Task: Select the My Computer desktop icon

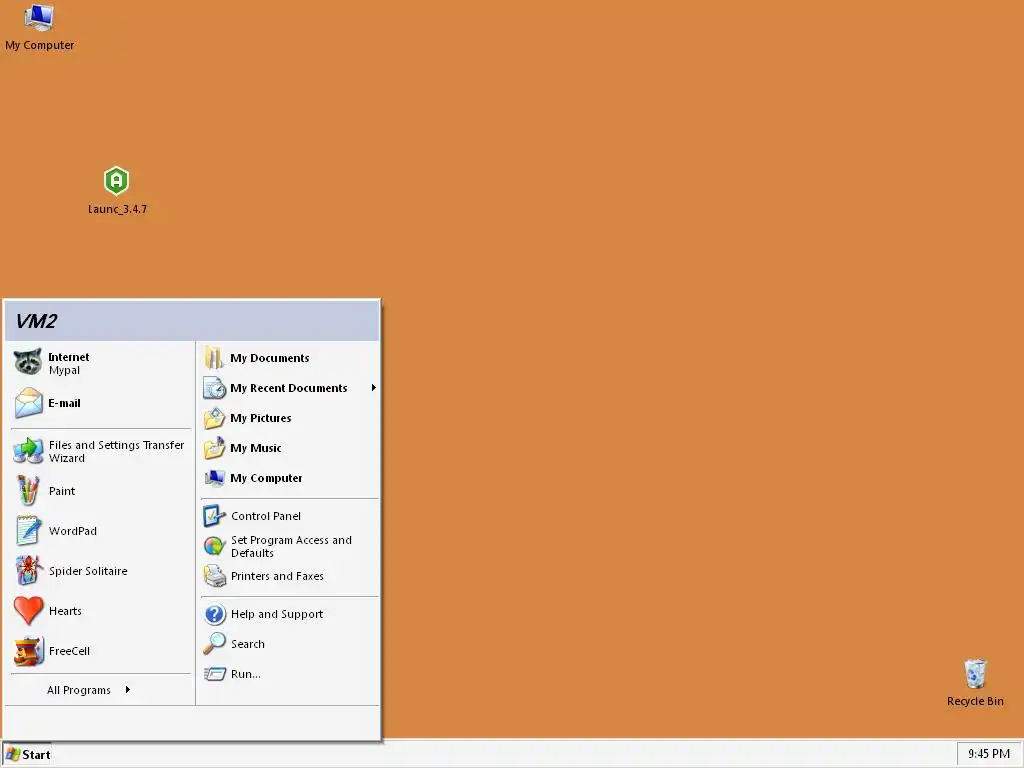Action: [x=39, y=18]
